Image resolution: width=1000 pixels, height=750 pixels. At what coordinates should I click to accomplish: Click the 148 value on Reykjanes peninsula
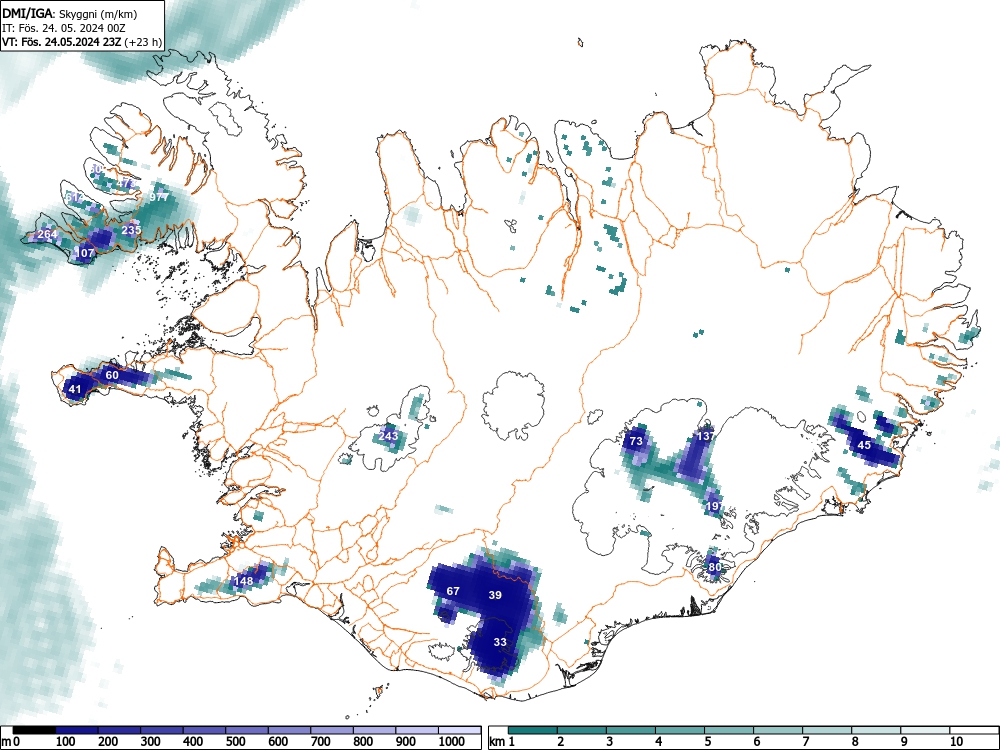[244, 581]
